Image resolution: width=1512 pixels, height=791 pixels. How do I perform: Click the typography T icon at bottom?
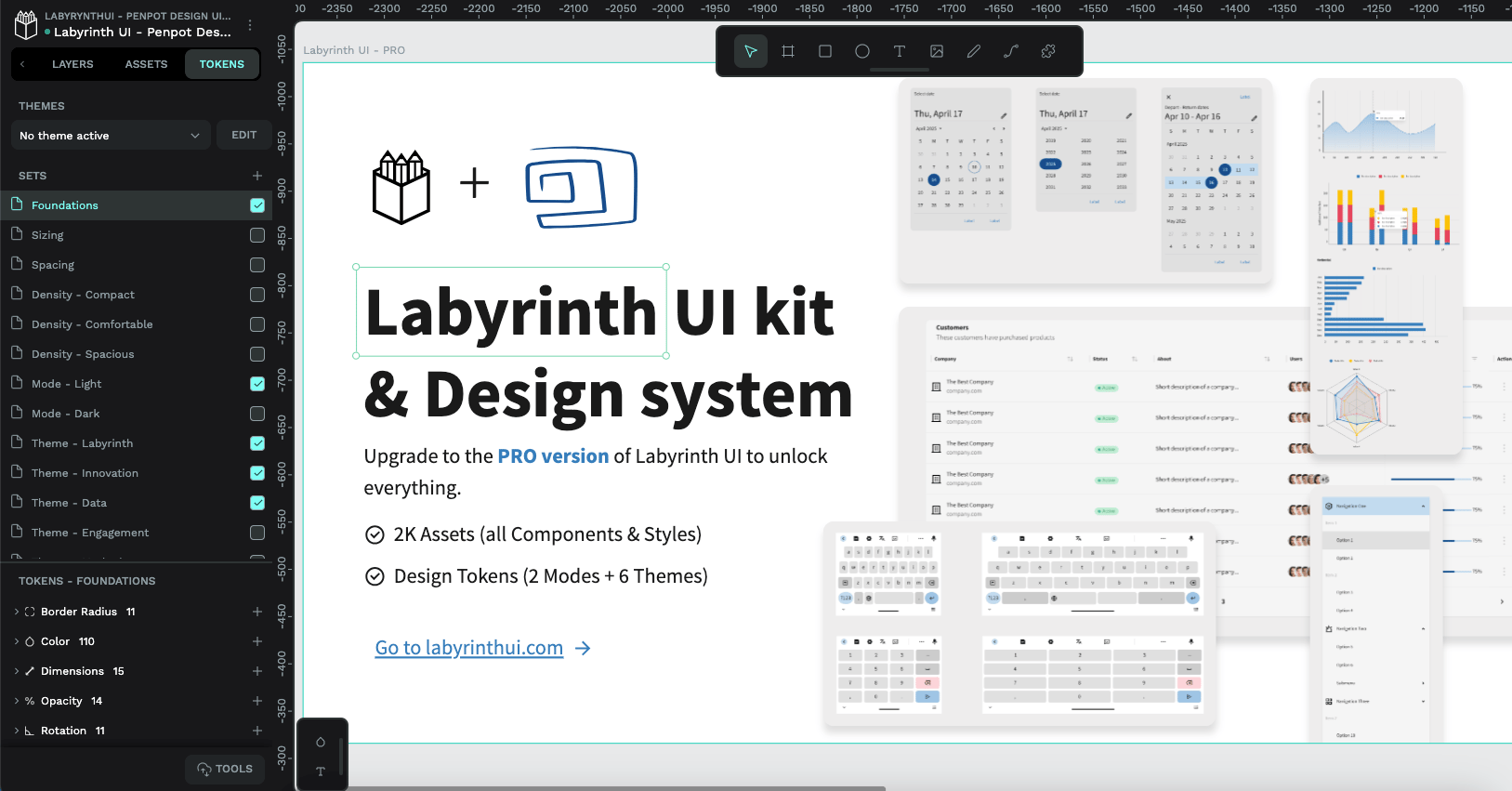click(x=321, y=771)
